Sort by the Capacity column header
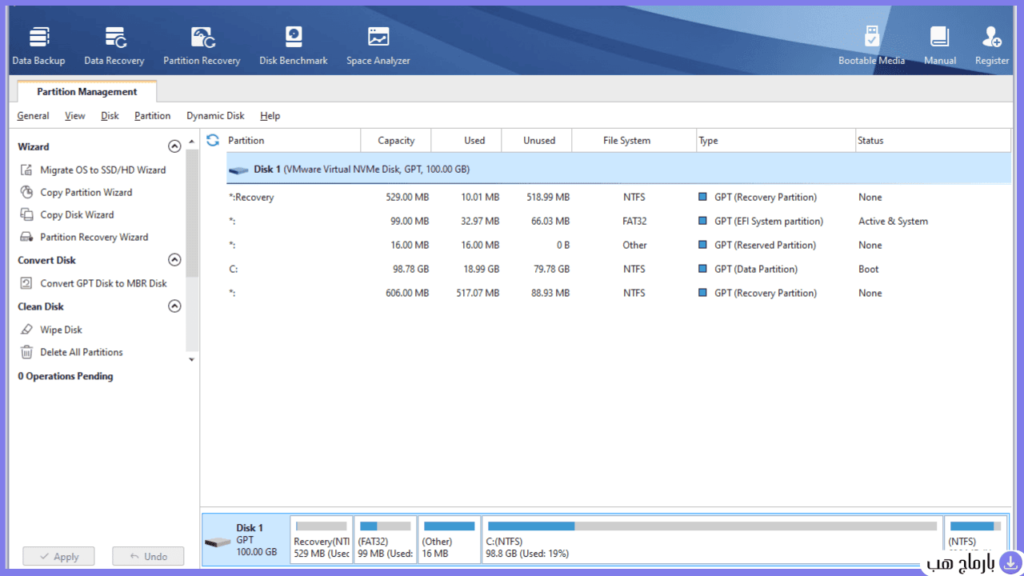 (x=396, y=140)
